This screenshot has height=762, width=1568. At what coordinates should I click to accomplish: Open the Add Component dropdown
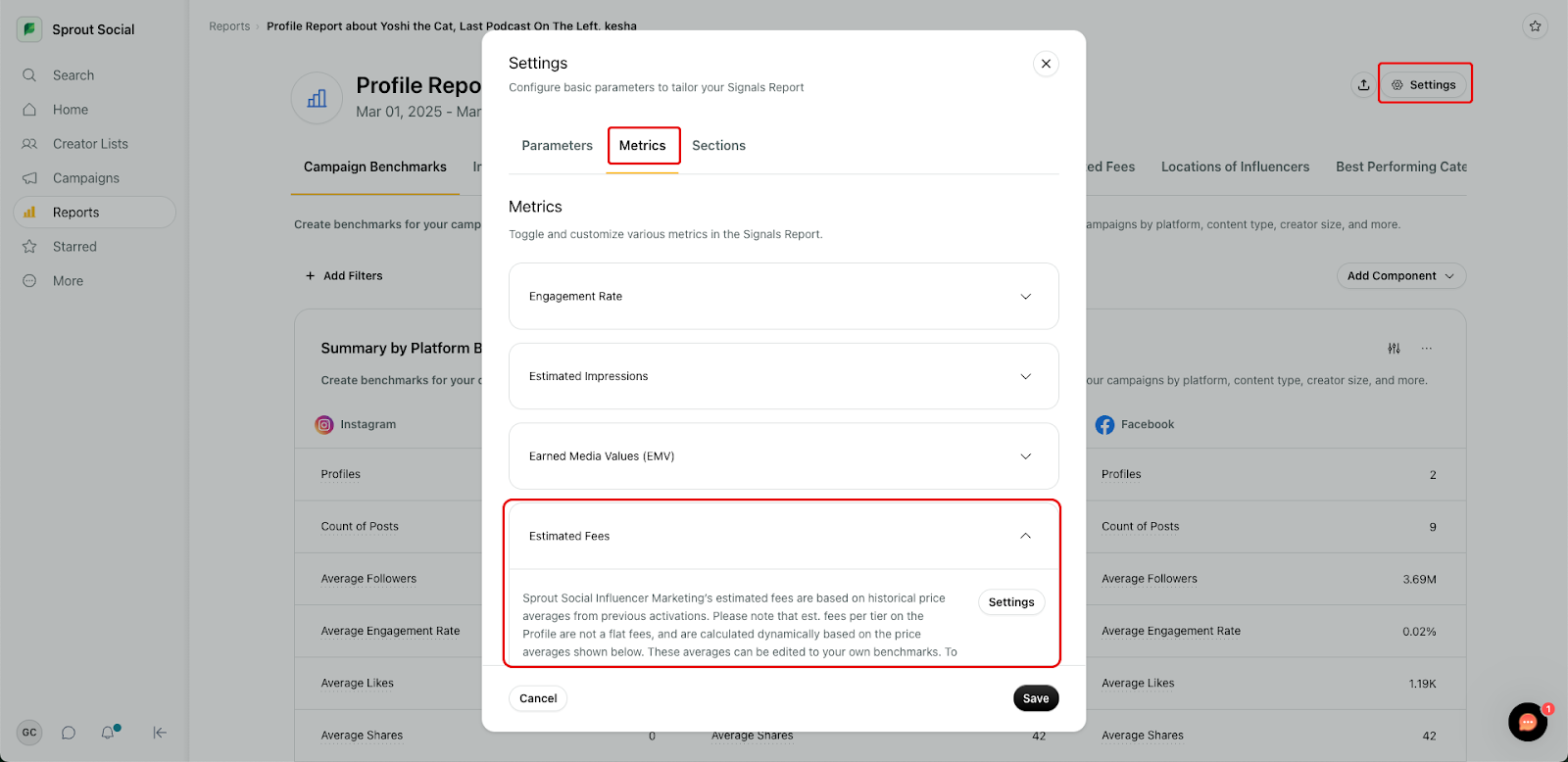tap(1401, 276)
